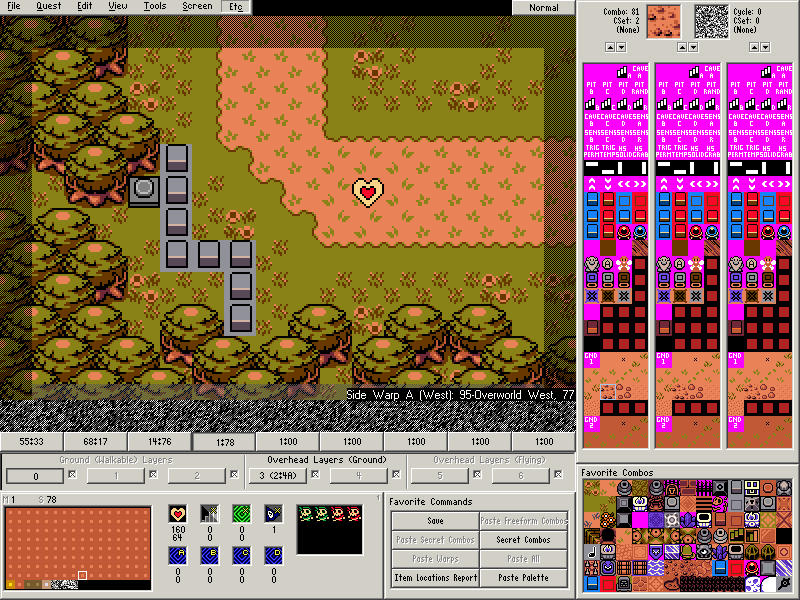Image resolution: width=800 pixels, height=600 pixels.
Task: Switch to the 68:17 map tab
Action: tap(95, 441)
